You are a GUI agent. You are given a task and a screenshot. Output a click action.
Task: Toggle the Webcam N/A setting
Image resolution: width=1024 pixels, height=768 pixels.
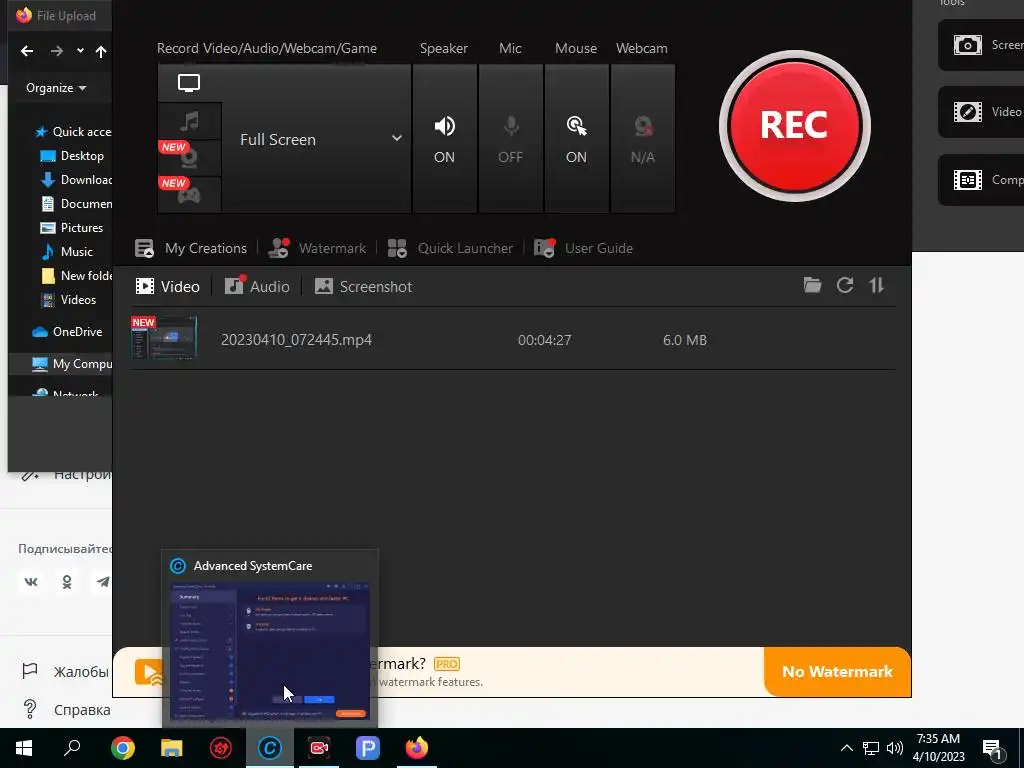coord(643,138)
